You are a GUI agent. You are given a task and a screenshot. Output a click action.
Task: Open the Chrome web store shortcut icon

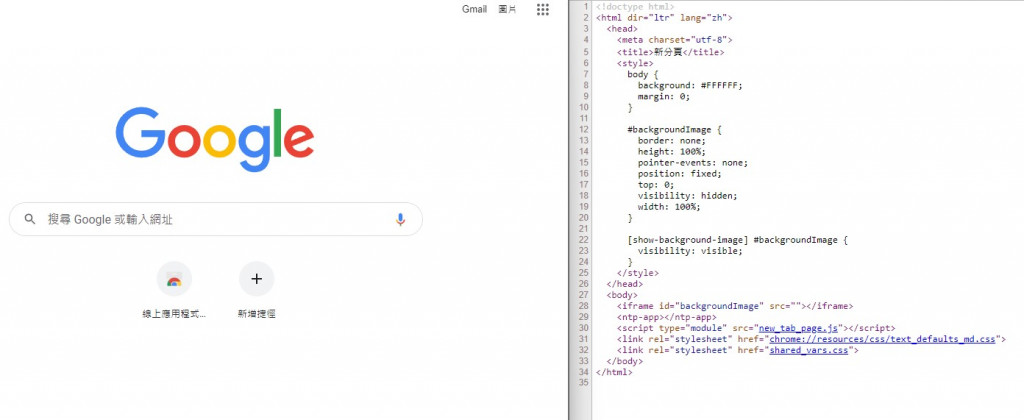pyautogui.click(x=174, y=279)
